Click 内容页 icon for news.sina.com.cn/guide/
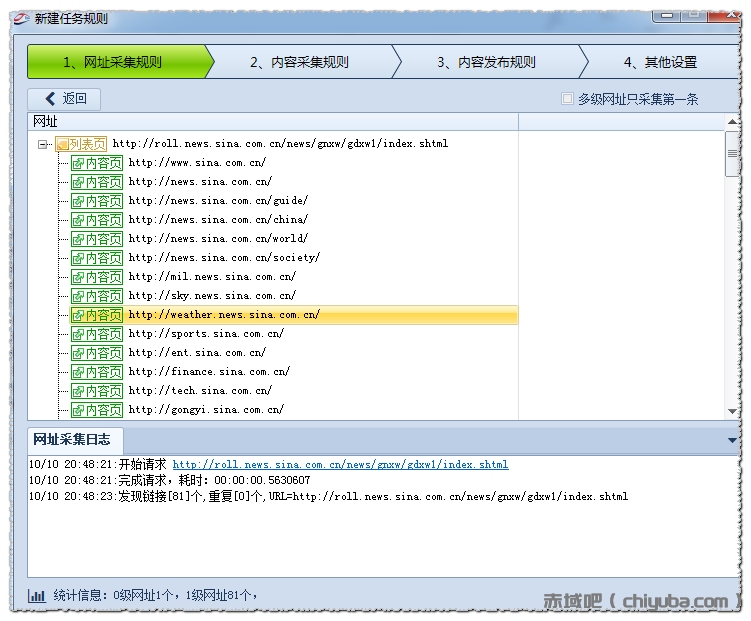This screenshot has width=751, height=621. click(97, 201)
